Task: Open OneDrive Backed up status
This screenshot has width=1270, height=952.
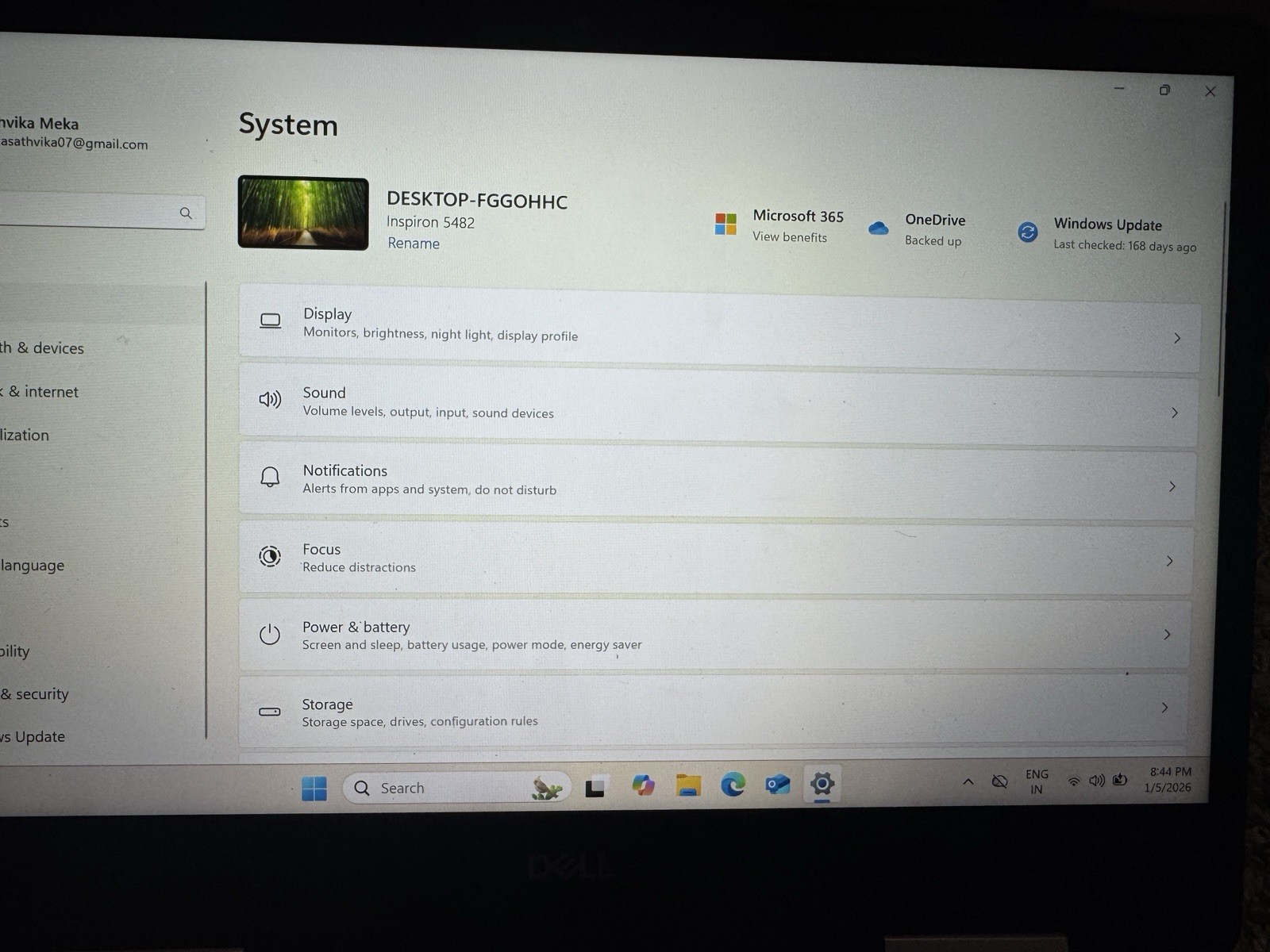Action: pyautogui.click(x=933, y=240)
